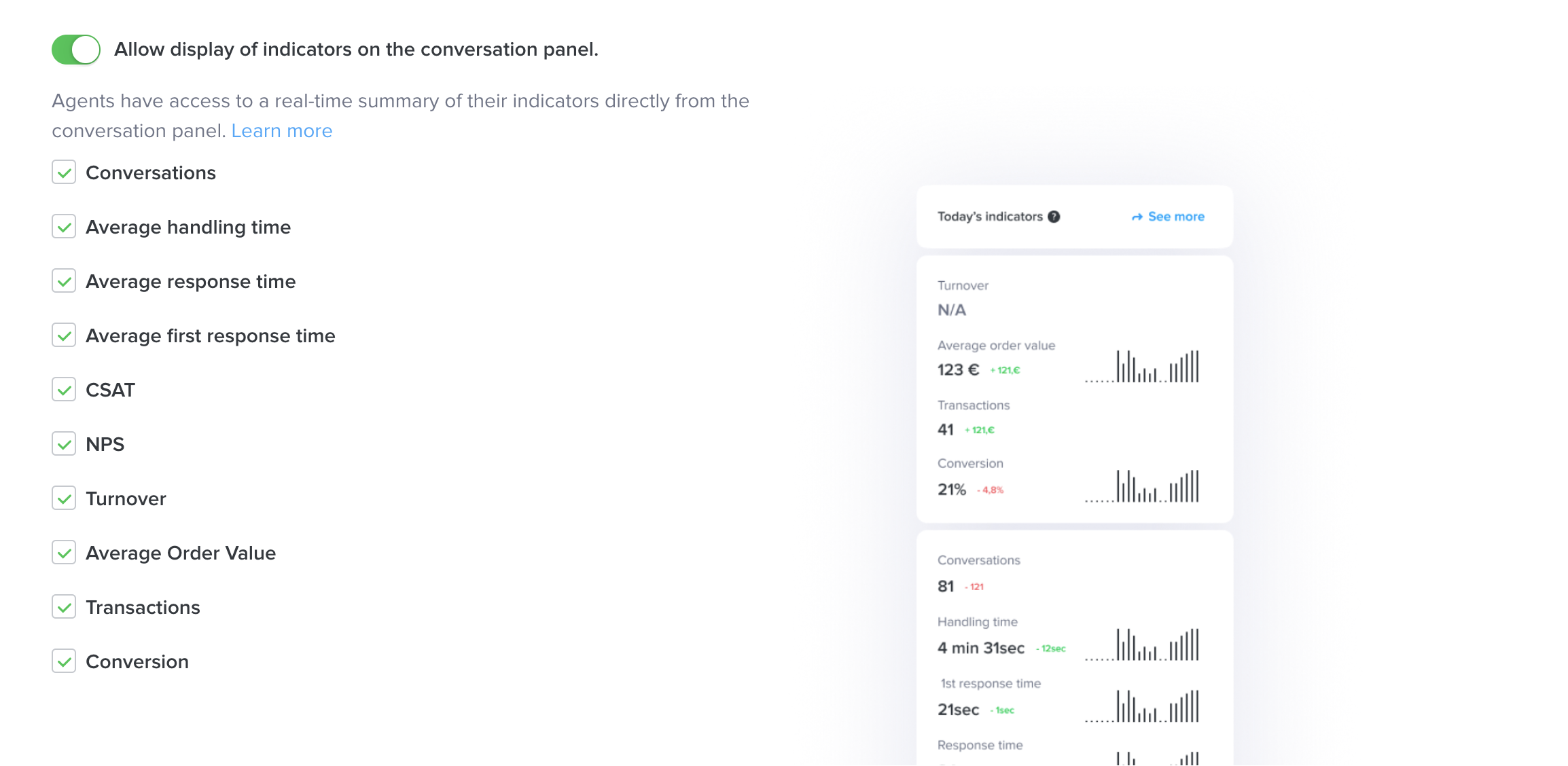The image size is (1568, 766).
Task: Uncheck the Turnover checkbox
Action: point(64,498)
